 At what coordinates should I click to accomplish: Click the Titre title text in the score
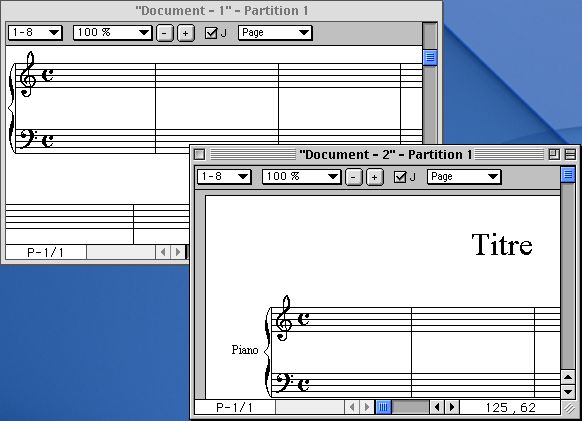coord(502,245)
